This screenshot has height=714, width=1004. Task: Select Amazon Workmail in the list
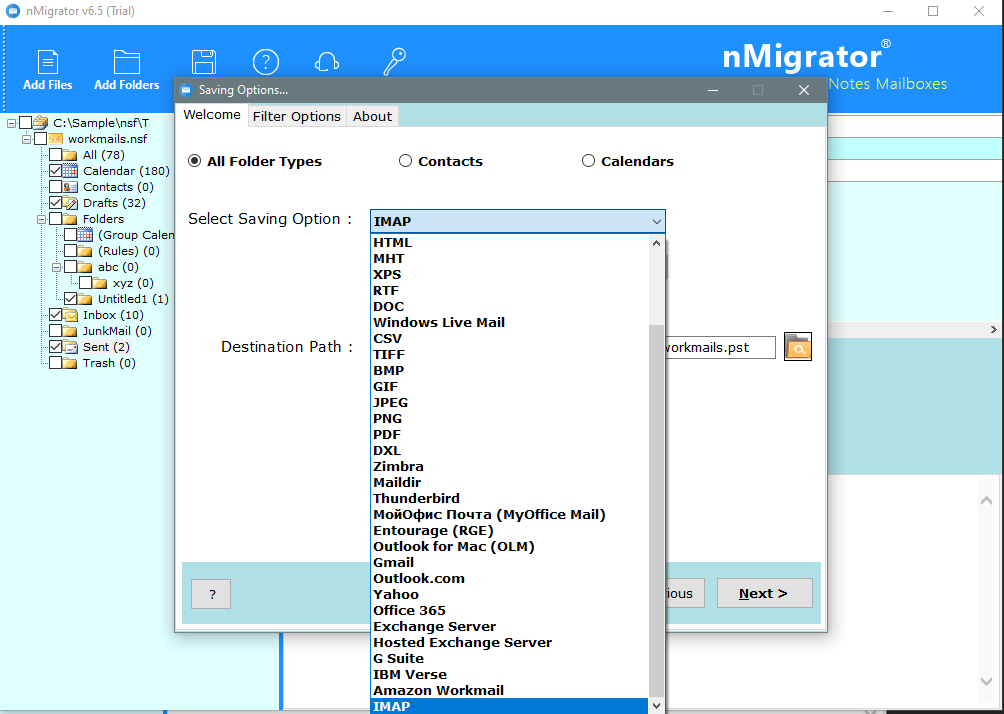[x=510, y=691]
